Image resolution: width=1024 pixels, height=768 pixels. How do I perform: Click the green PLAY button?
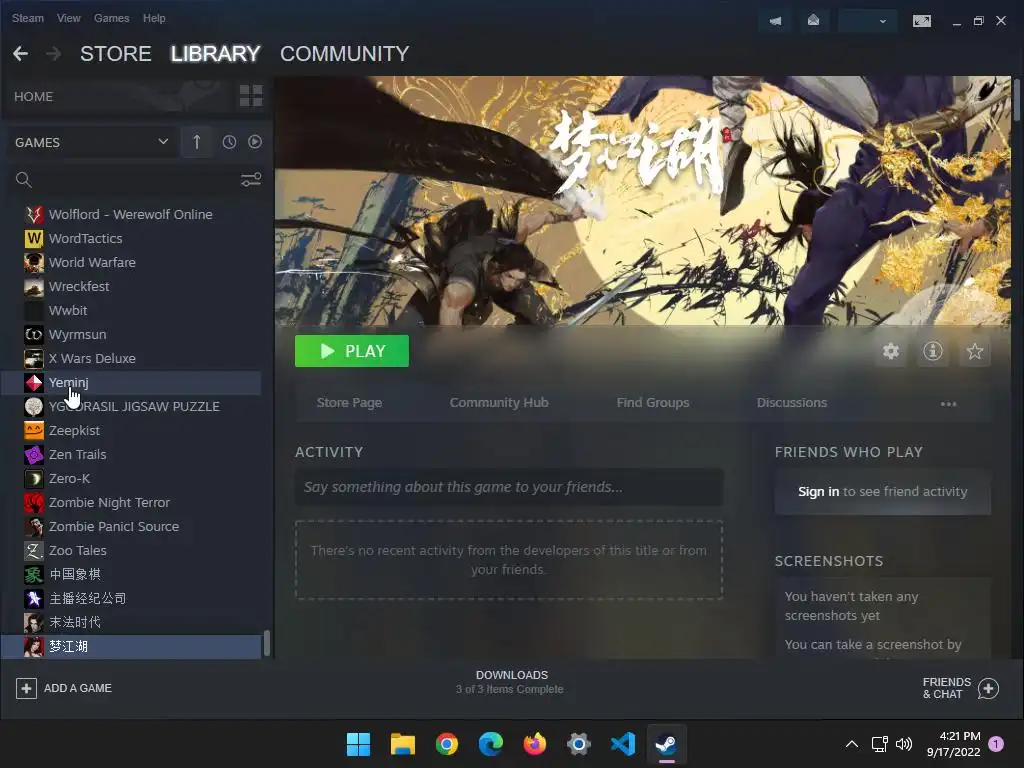click(352, 351)
